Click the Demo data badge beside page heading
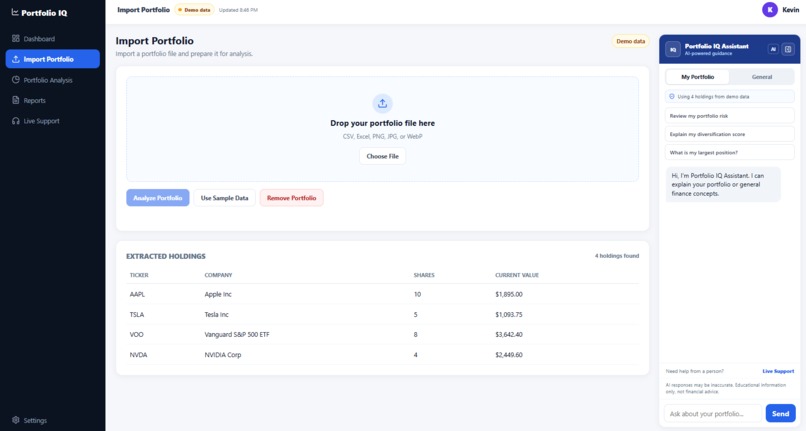Image resolution: width=806 pixels, height=431 pixels. pyautogui.click(x=630, y=41)
